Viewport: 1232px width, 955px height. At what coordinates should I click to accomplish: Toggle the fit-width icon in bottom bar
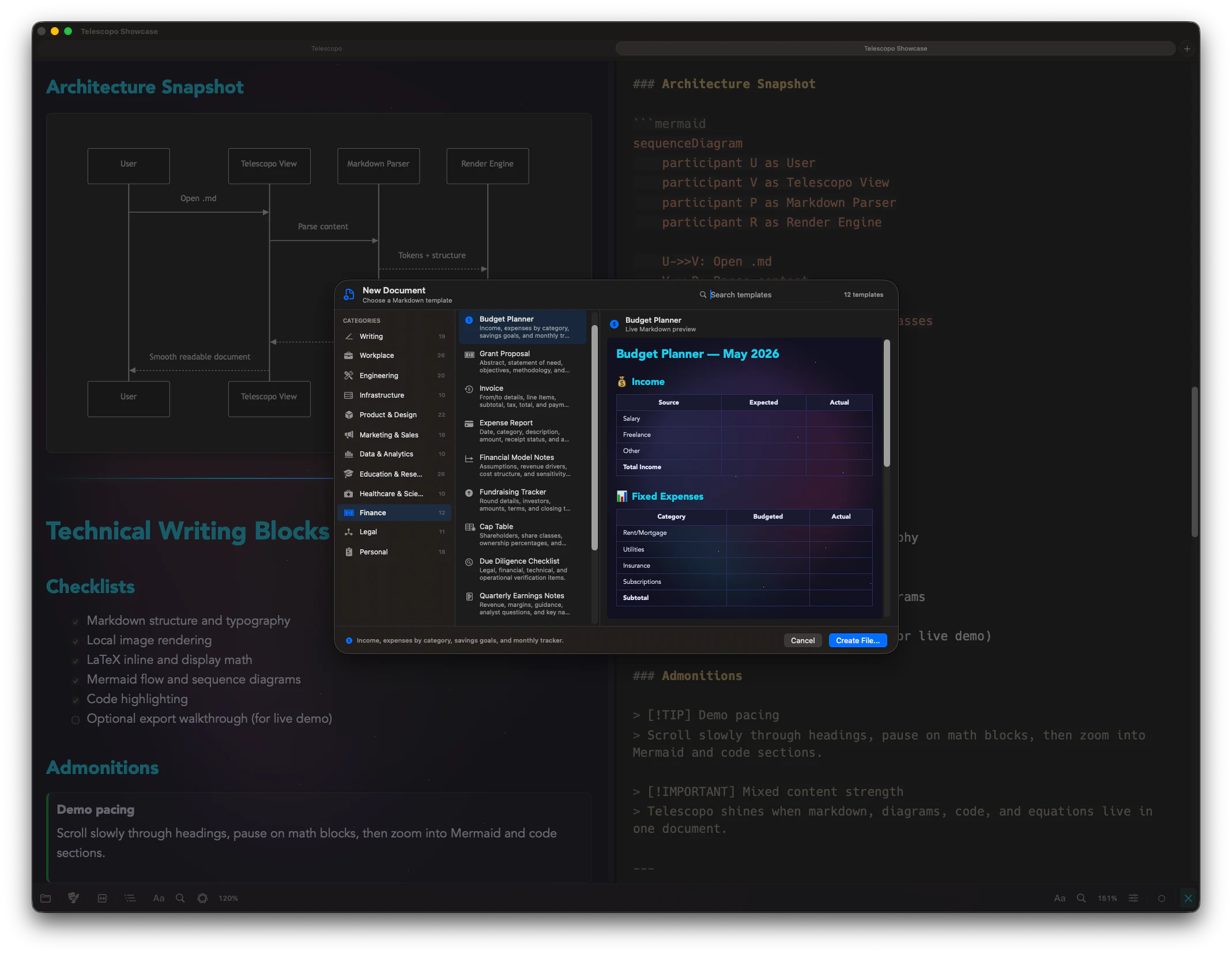click(102, 898)
